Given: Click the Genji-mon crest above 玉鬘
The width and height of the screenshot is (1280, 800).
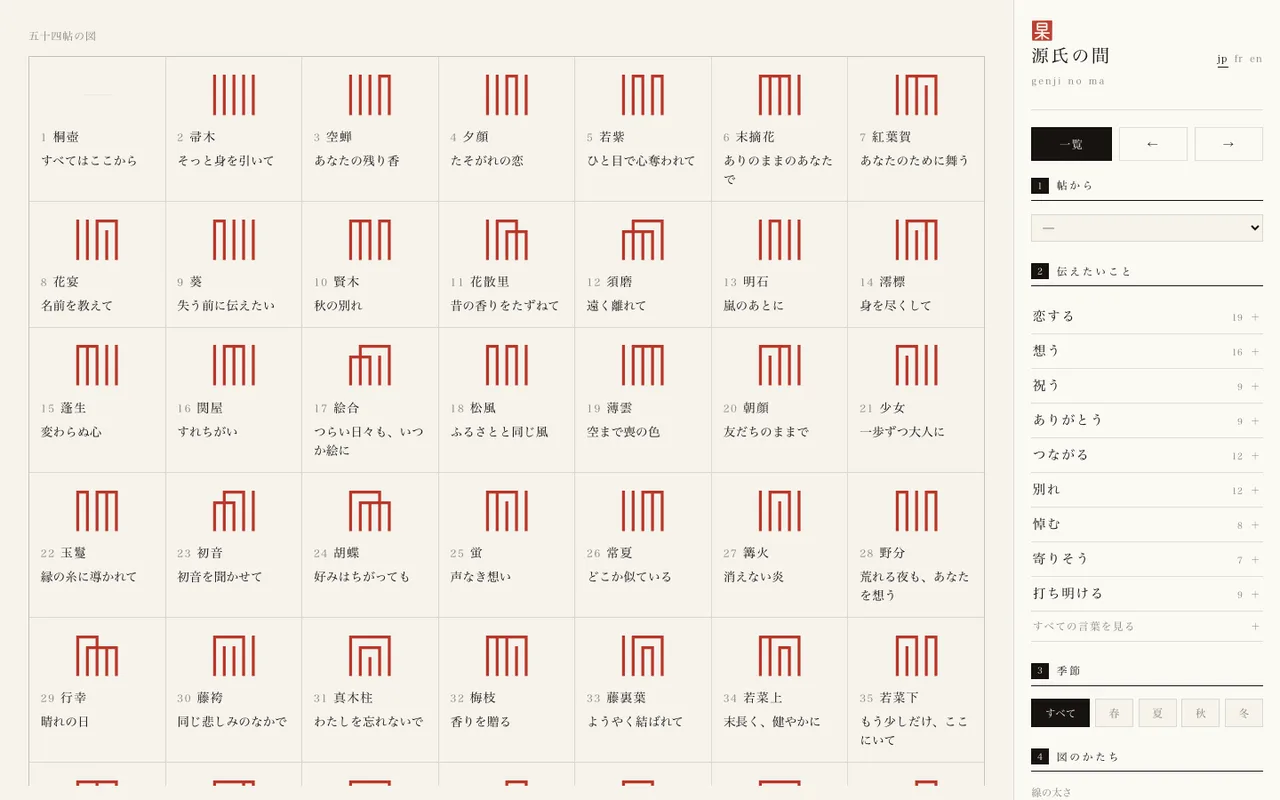Looking at the screenshot, I should 97,510.
